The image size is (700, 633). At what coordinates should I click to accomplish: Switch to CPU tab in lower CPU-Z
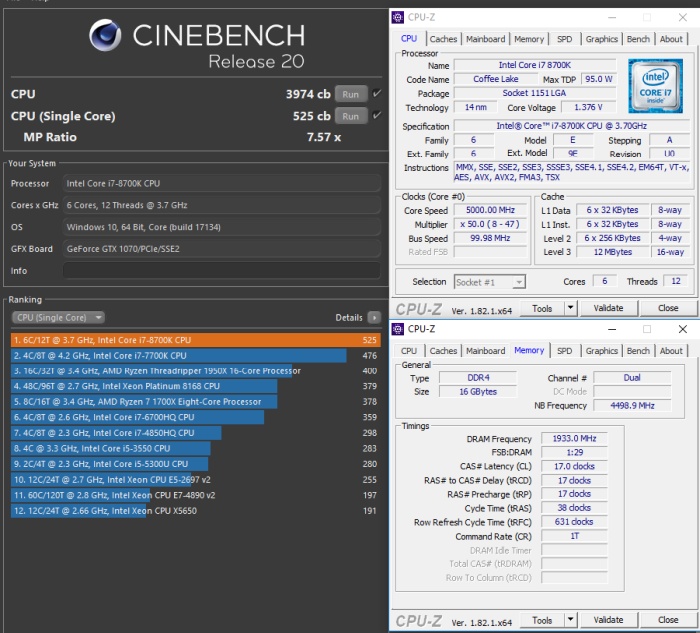pos(409,350)
